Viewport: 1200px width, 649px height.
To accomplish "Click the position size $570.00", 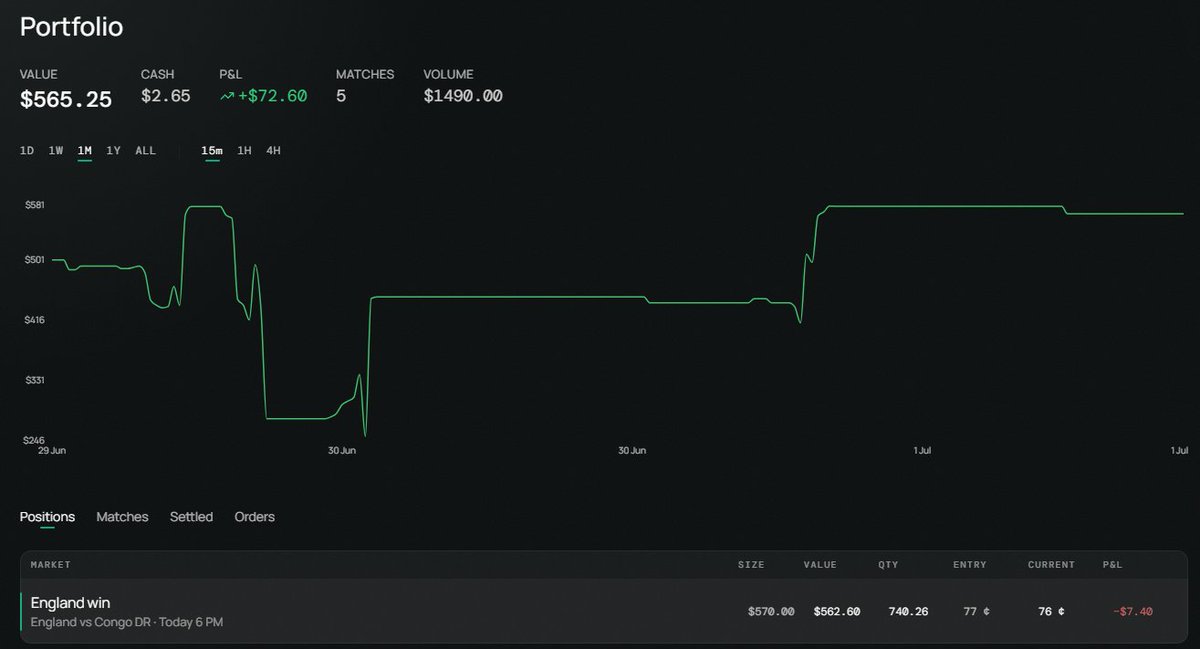I will pyautogui.click(x=771, y=611).
